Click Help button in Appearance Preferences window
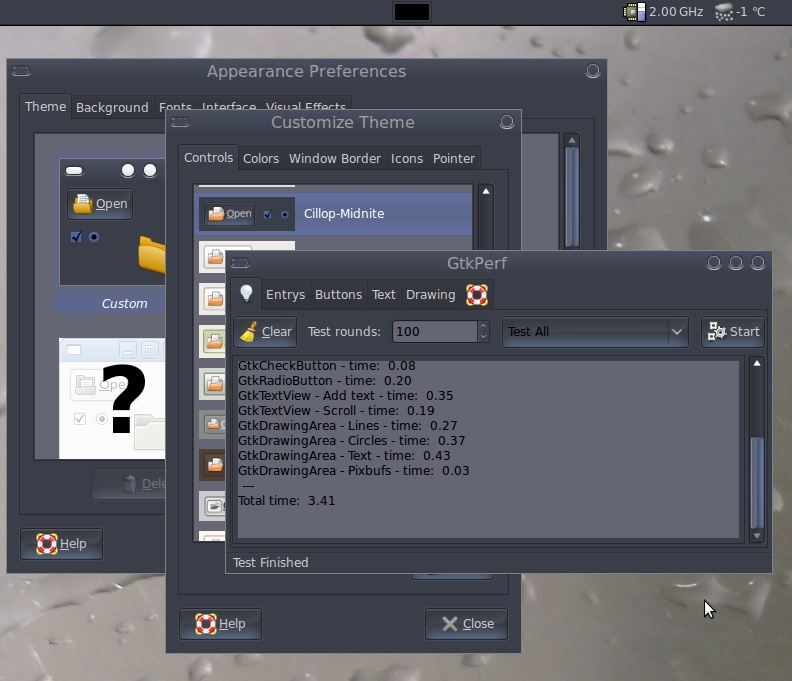The image size is (792, 681). (61, 544)
